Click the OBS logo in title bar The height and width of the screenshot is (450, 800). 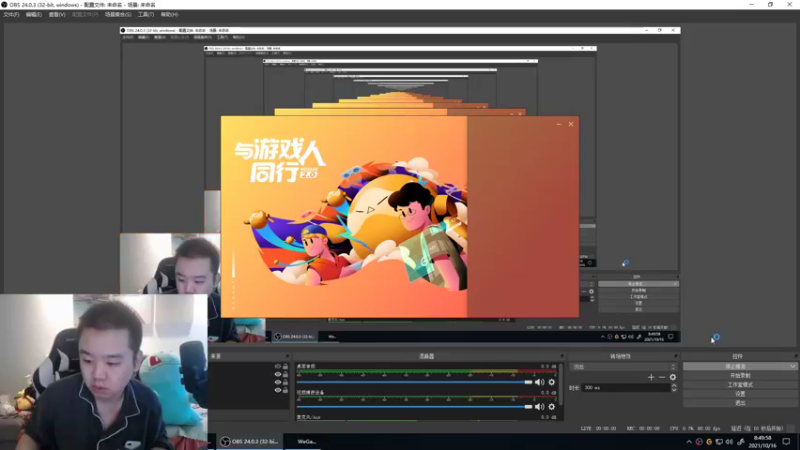point(5,5)
